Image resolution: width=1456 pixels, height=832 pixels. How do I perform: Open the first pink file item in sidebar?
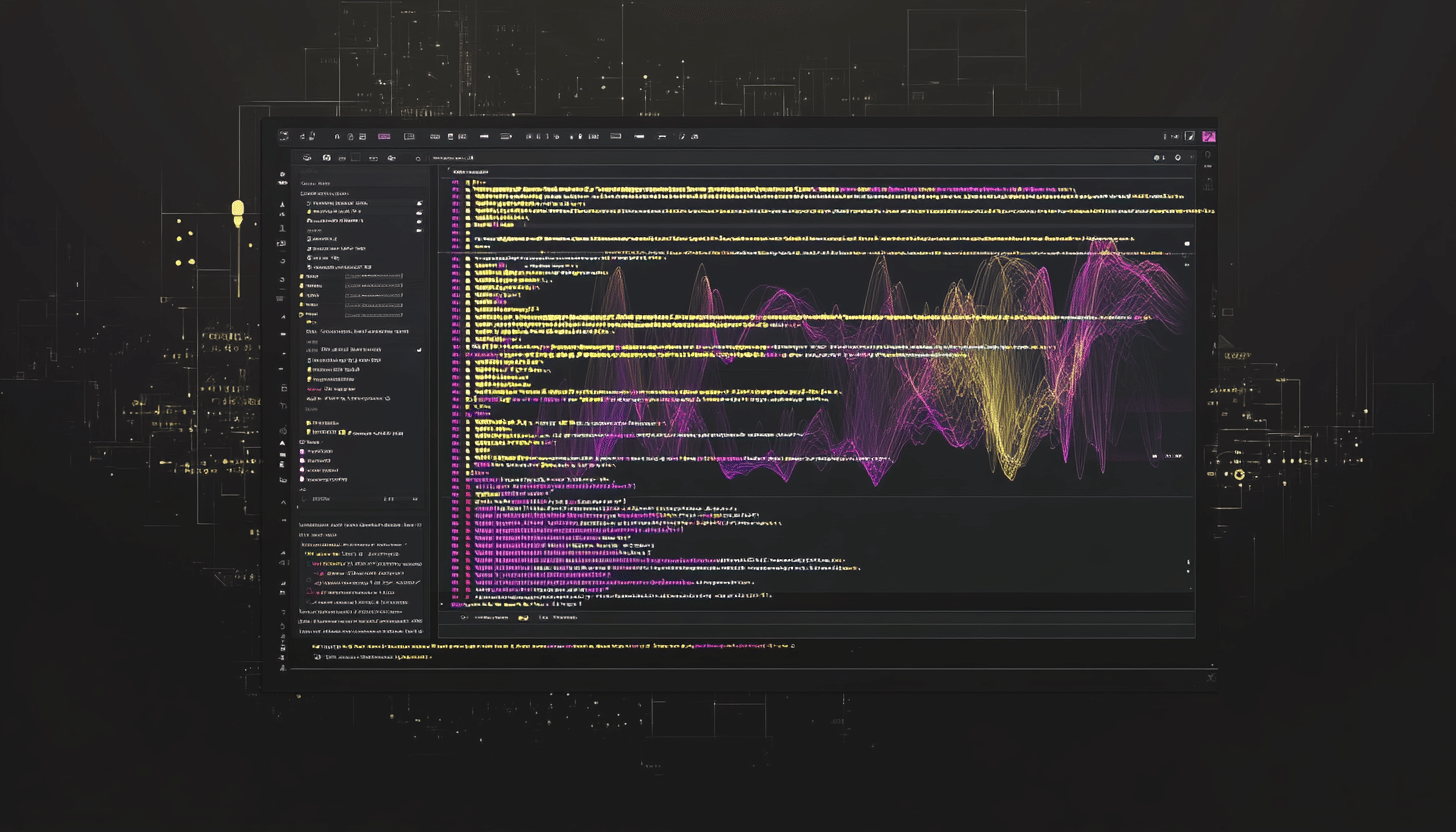click(x=302, y=451)
